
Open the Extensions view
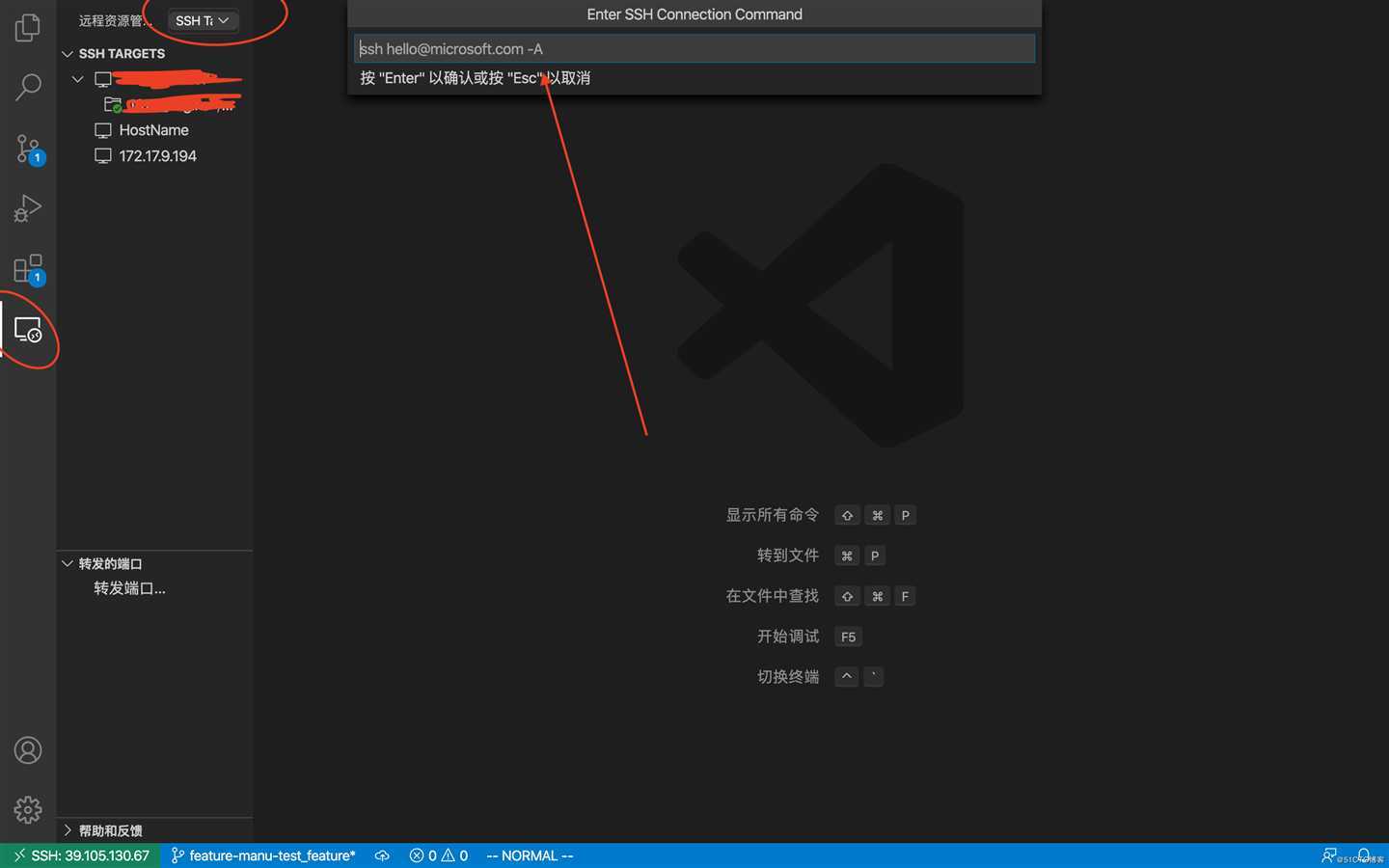[28, 269]
